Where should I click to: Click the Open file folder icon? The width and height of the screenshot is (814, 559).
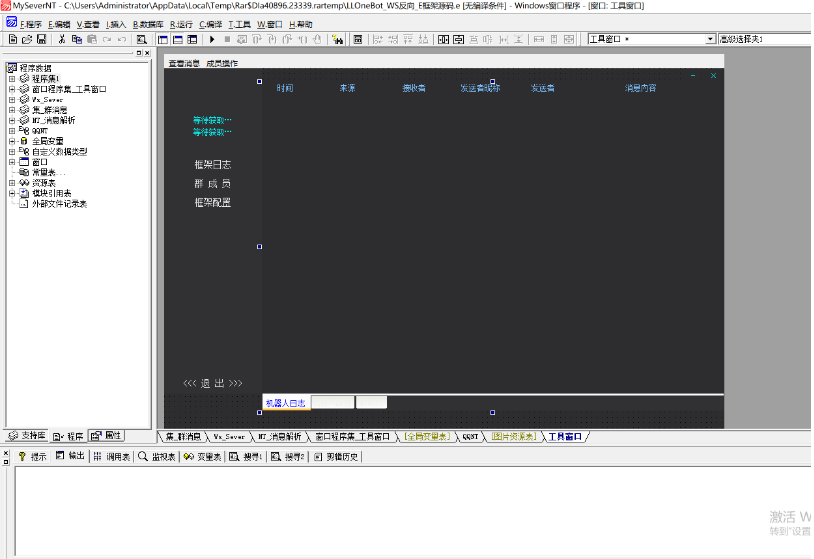click(x=27, y=39)
